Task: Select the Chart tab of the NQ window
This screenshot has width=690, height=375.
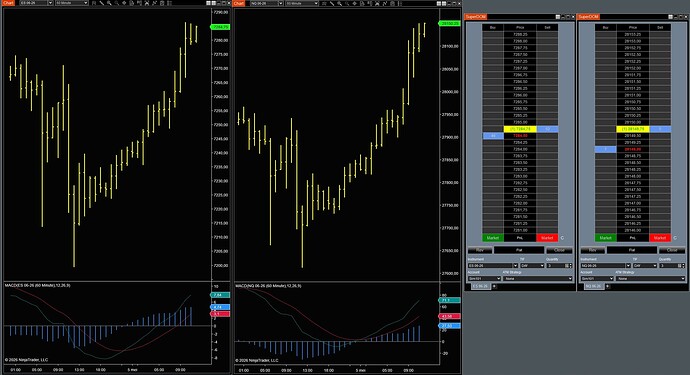Action: (238, 3)
